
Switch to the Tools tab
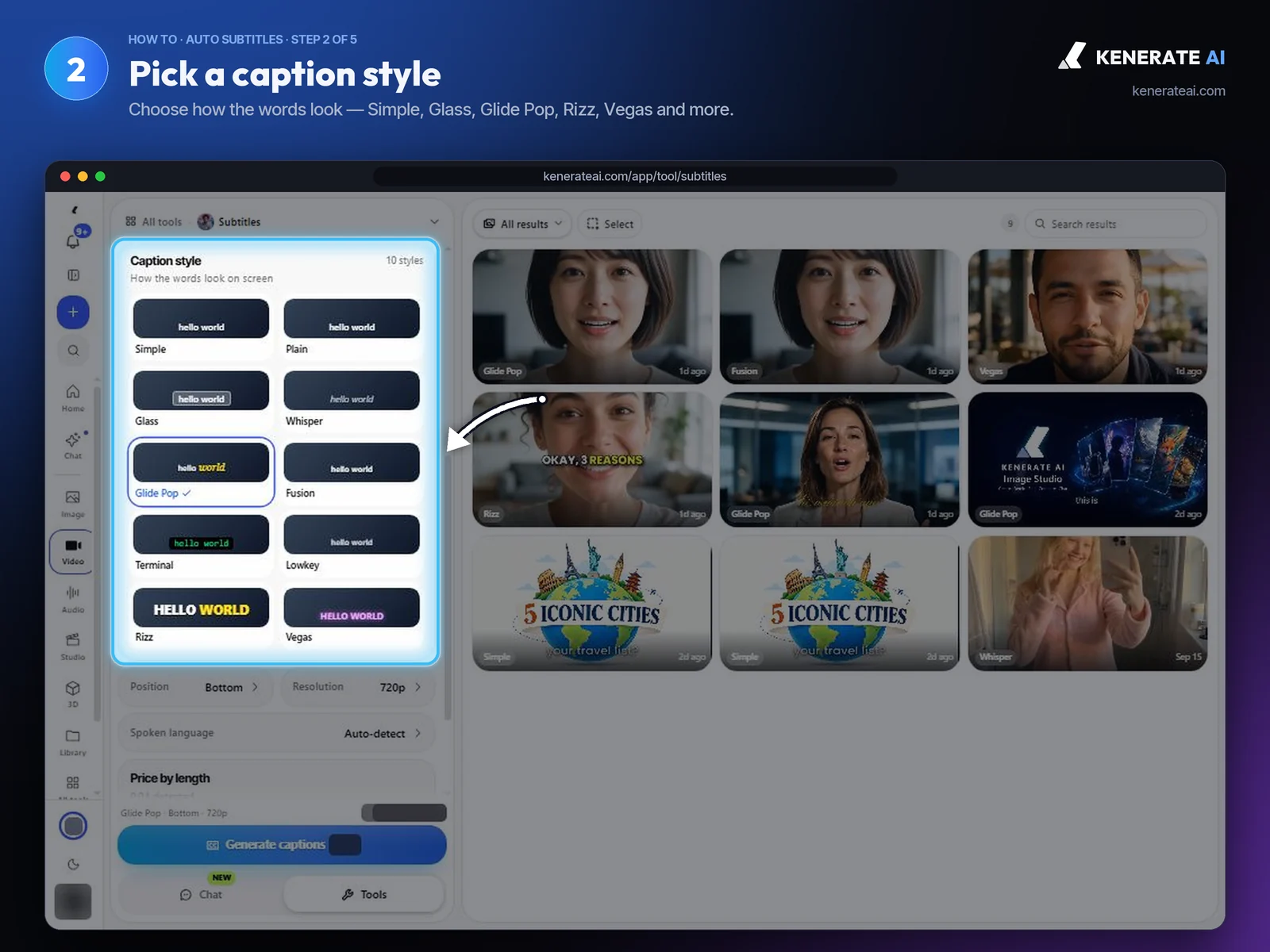364,894
